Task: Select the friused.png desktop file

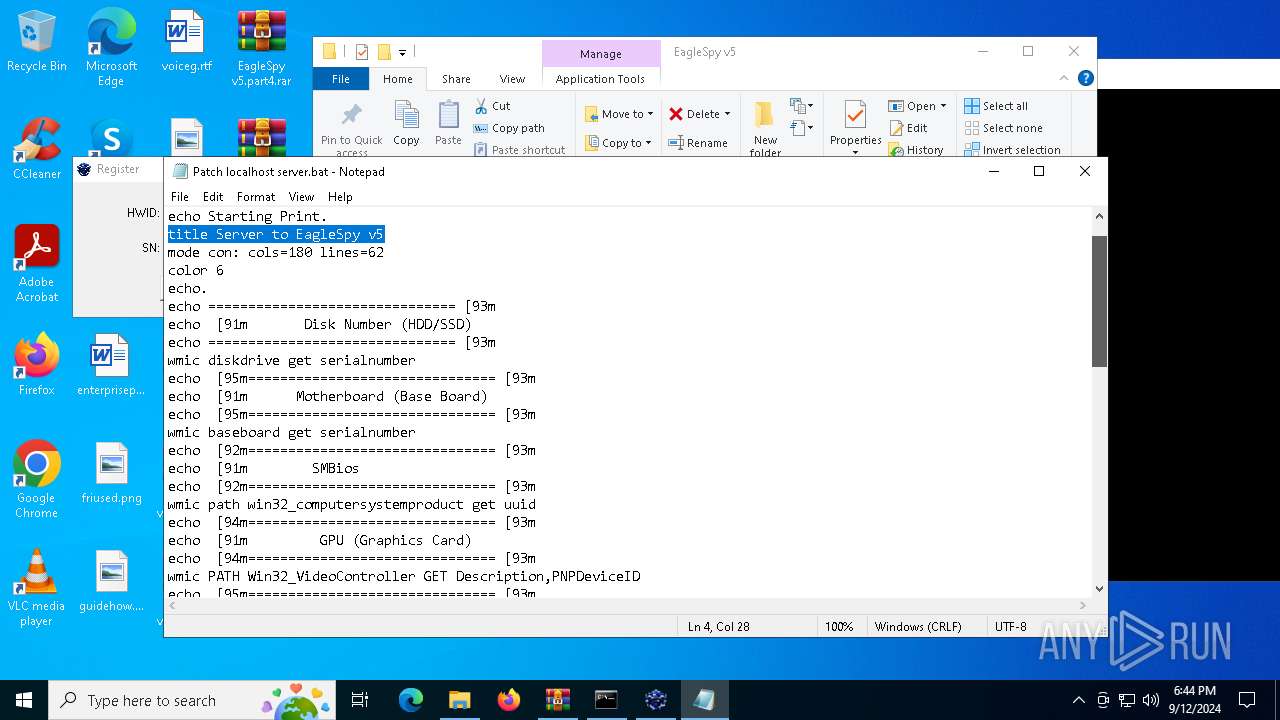Action: (x=111, y=474)
